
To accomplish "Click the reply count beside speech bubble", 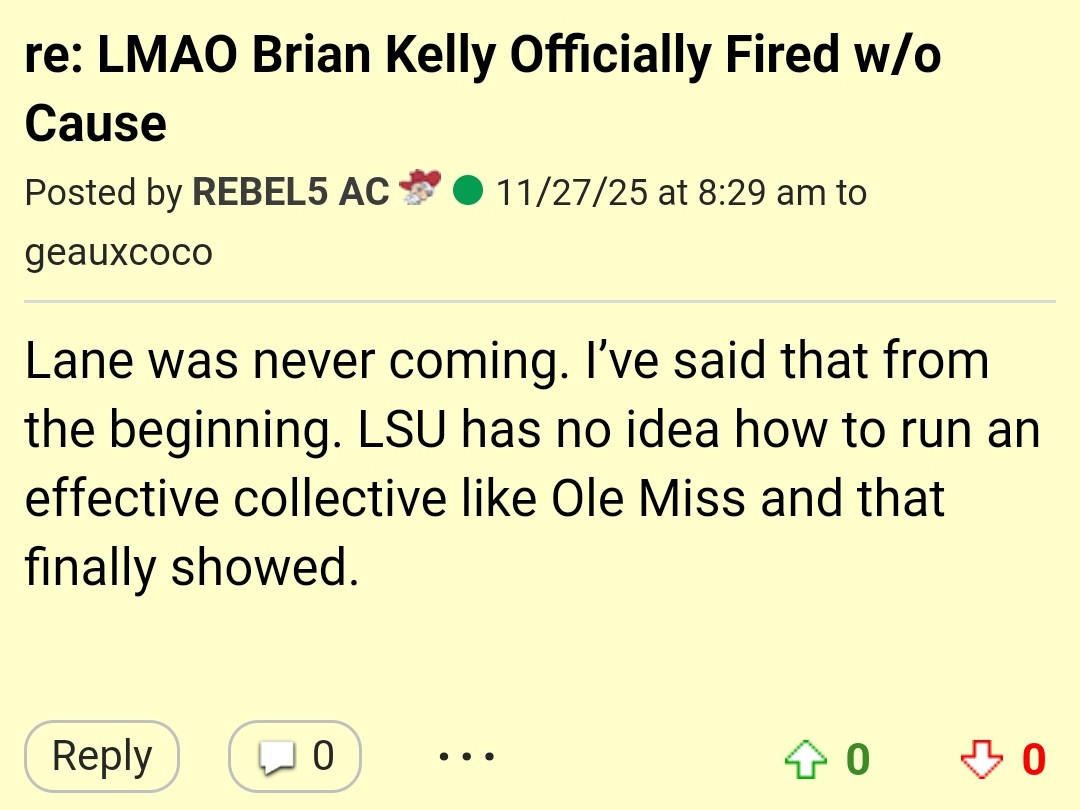I will pos(322,756).
